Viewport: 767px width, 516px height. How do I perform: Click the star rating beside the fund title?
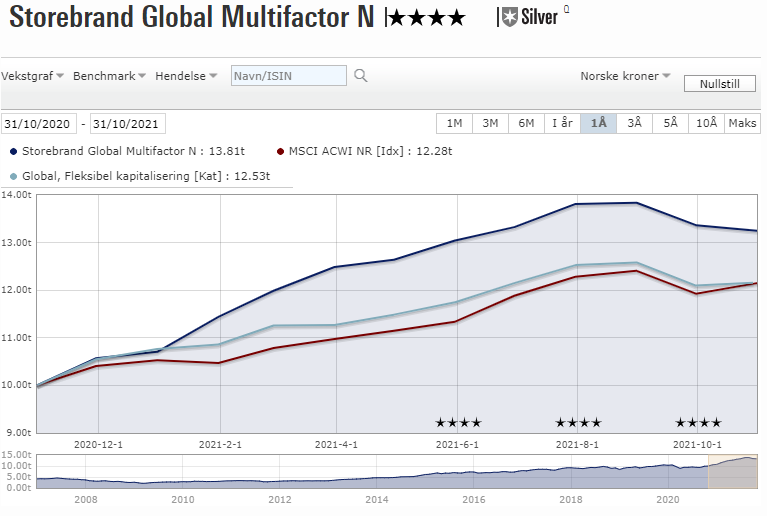427,19
